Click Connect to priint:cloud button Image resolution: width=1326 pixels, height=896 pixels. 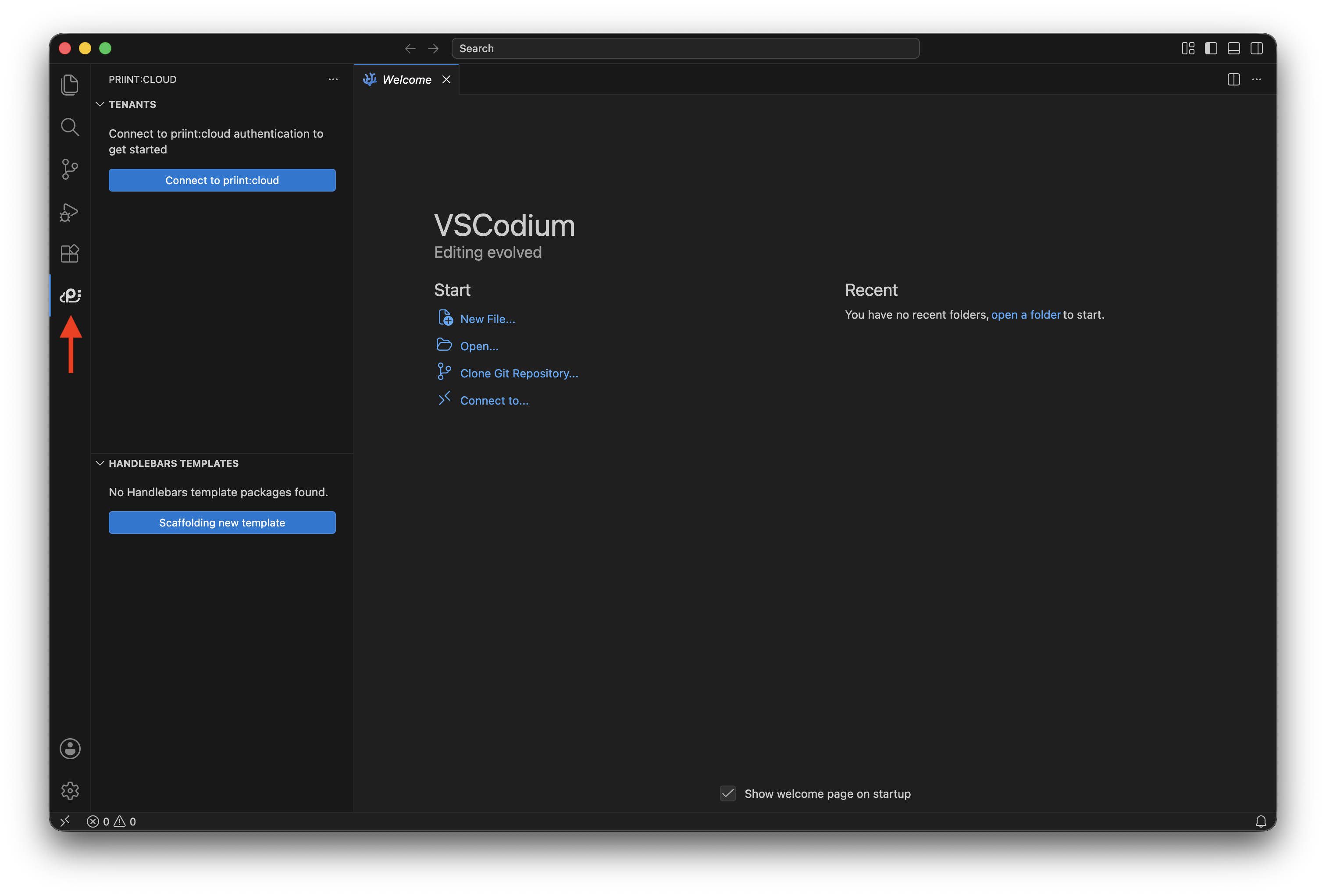click(222, 180)
